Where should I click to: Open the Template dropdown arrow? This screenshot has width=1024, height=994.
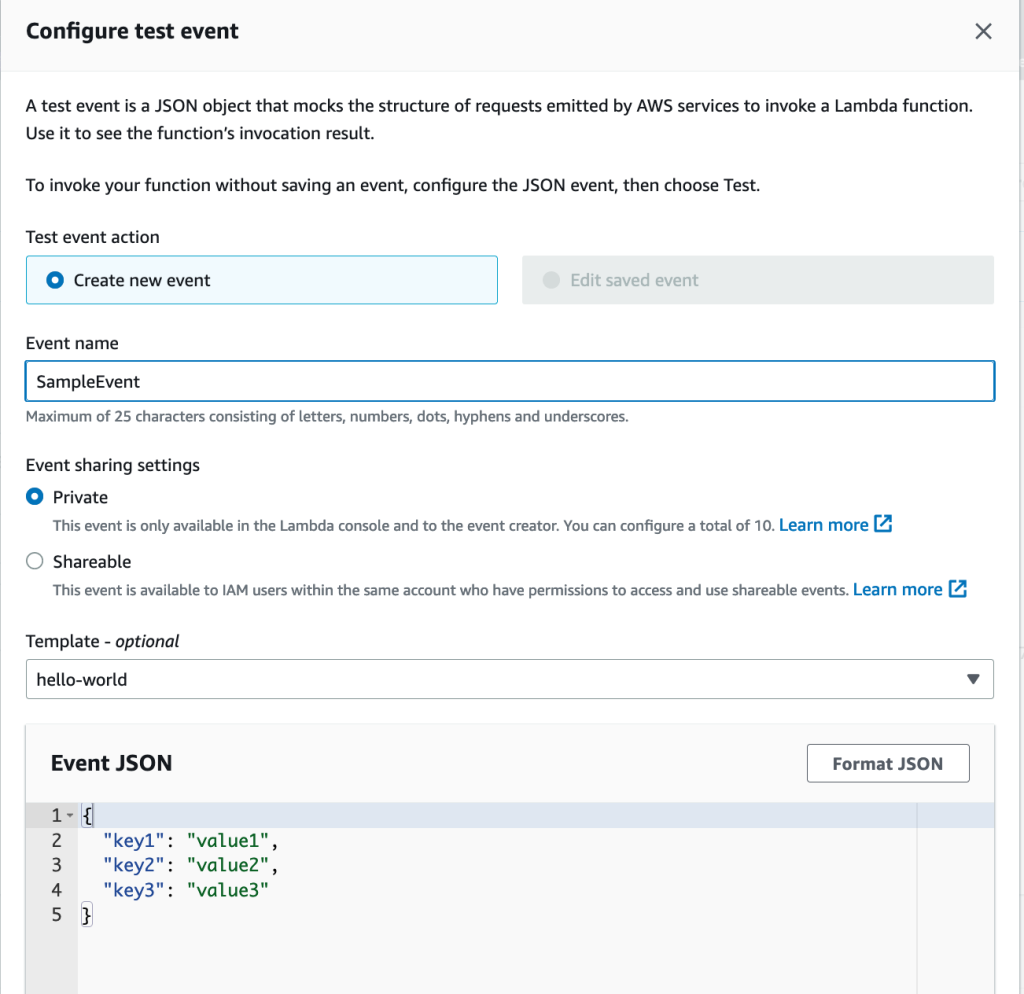point(973,679)
